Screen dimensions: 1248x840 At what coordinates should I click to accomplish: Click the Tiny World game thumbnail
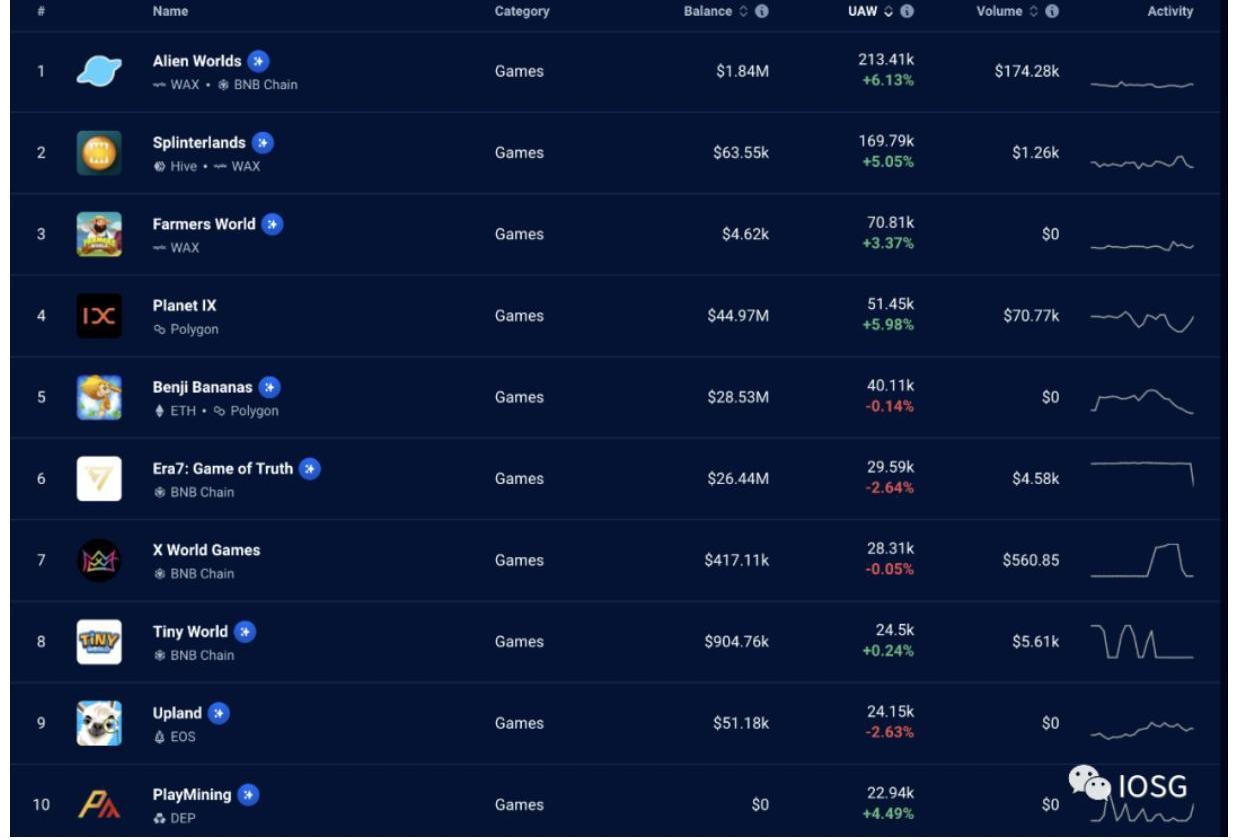(99, 642)
